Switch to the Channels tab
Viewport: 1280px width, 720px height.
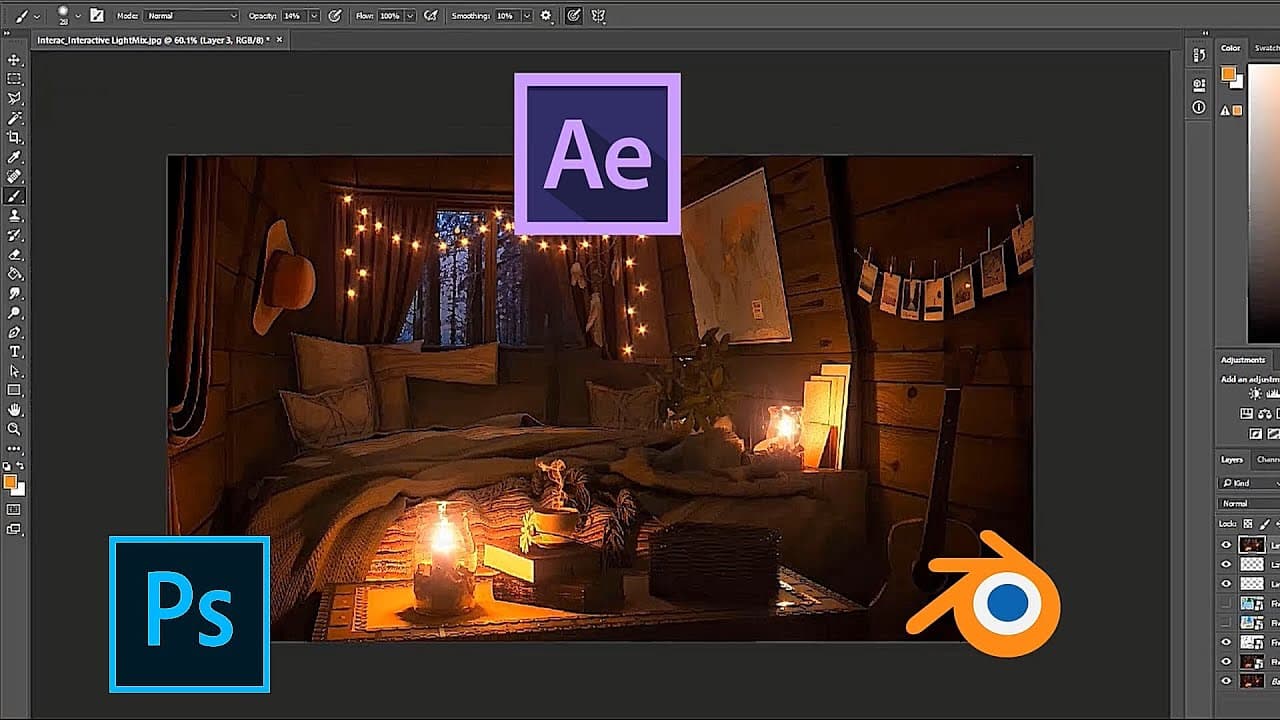1266,460
